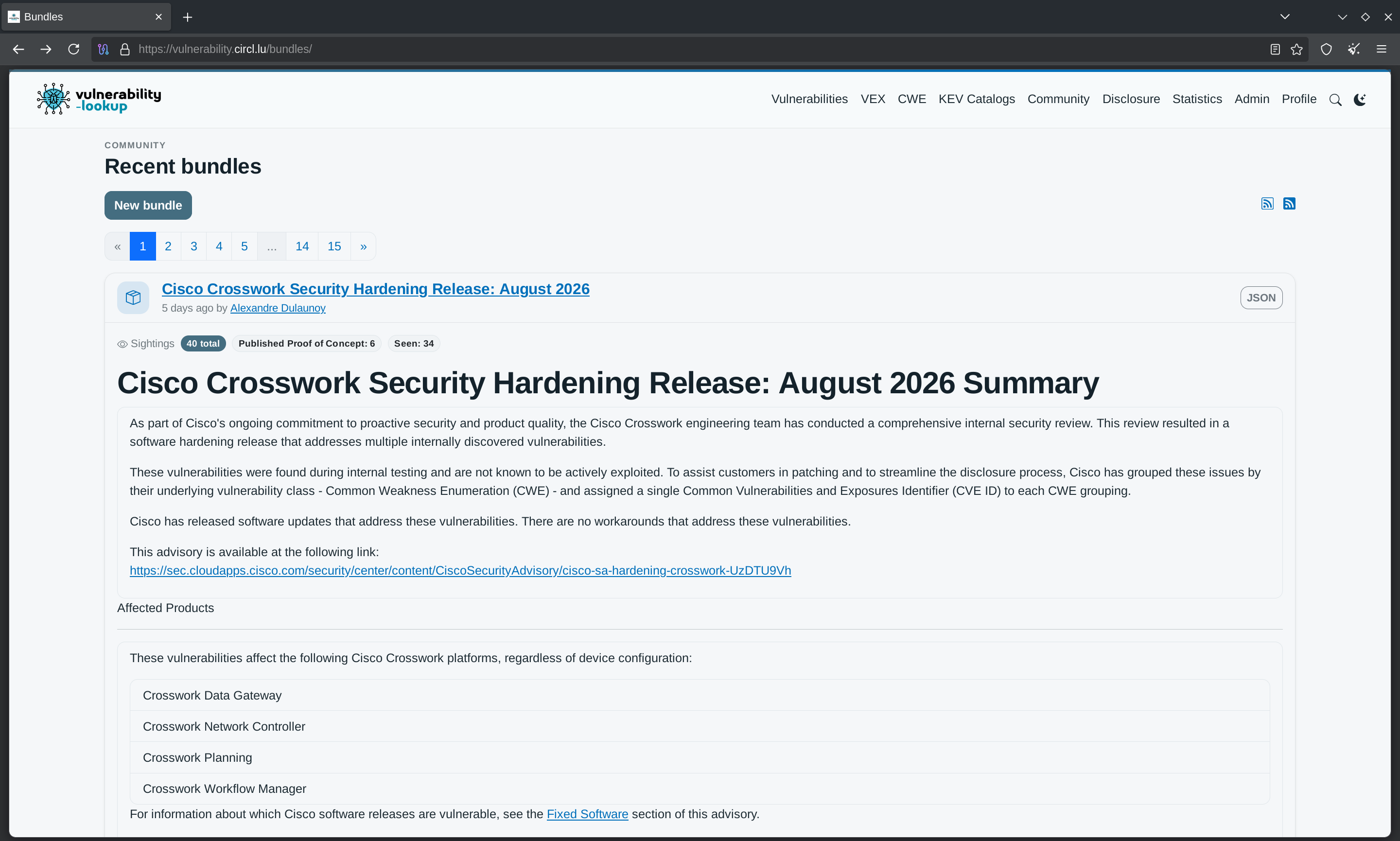Image resolution: width=1400 pixels, height=841 pixels.
Task: Open the Disclosure menu
Action: [x=1131, y=99]
